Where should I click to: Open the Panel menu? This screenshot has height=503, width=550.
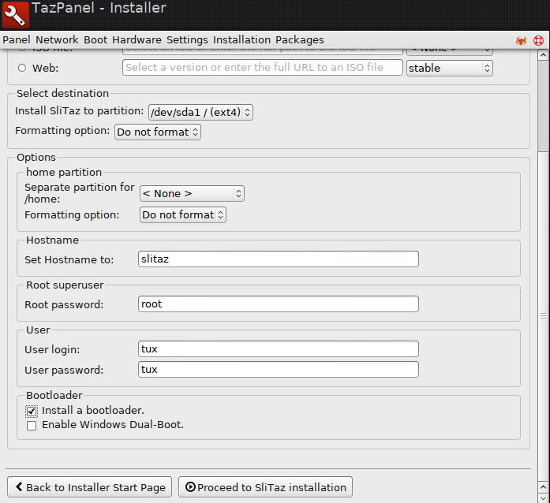pos(16,40)
